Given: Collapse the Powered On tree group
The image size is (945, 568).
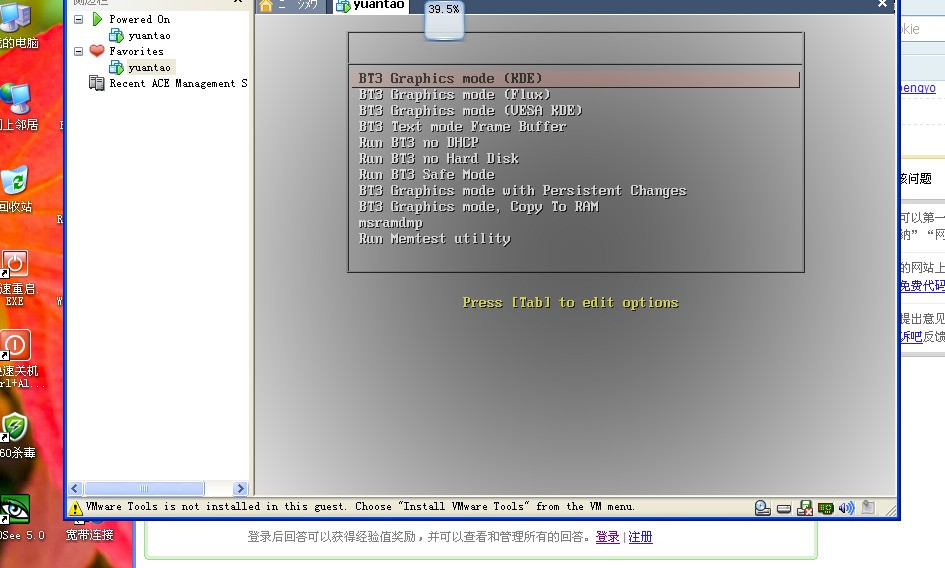Looking at the screenshot, I should [78, 19].
